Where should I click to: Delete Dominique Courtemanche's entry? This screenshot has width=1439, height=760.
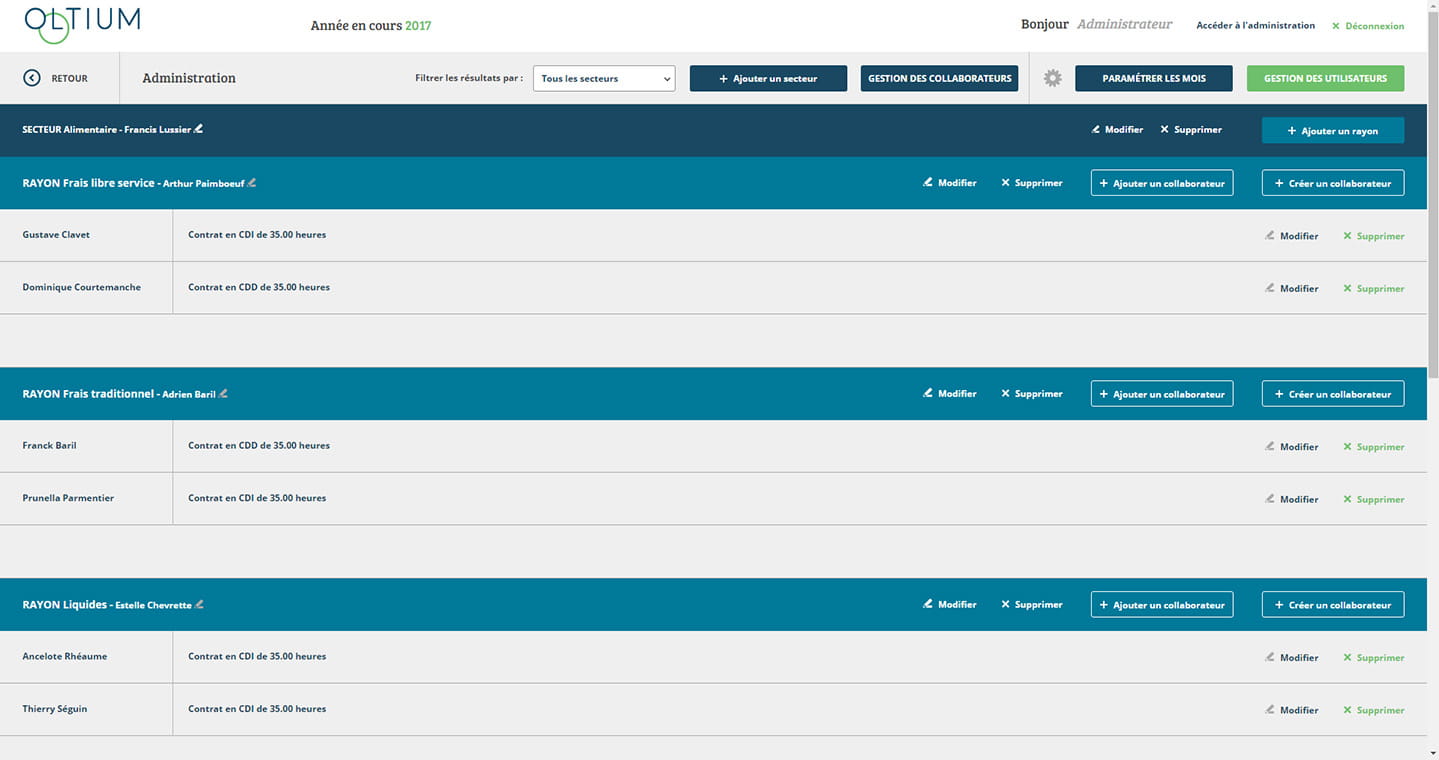tap(1374, 288)
